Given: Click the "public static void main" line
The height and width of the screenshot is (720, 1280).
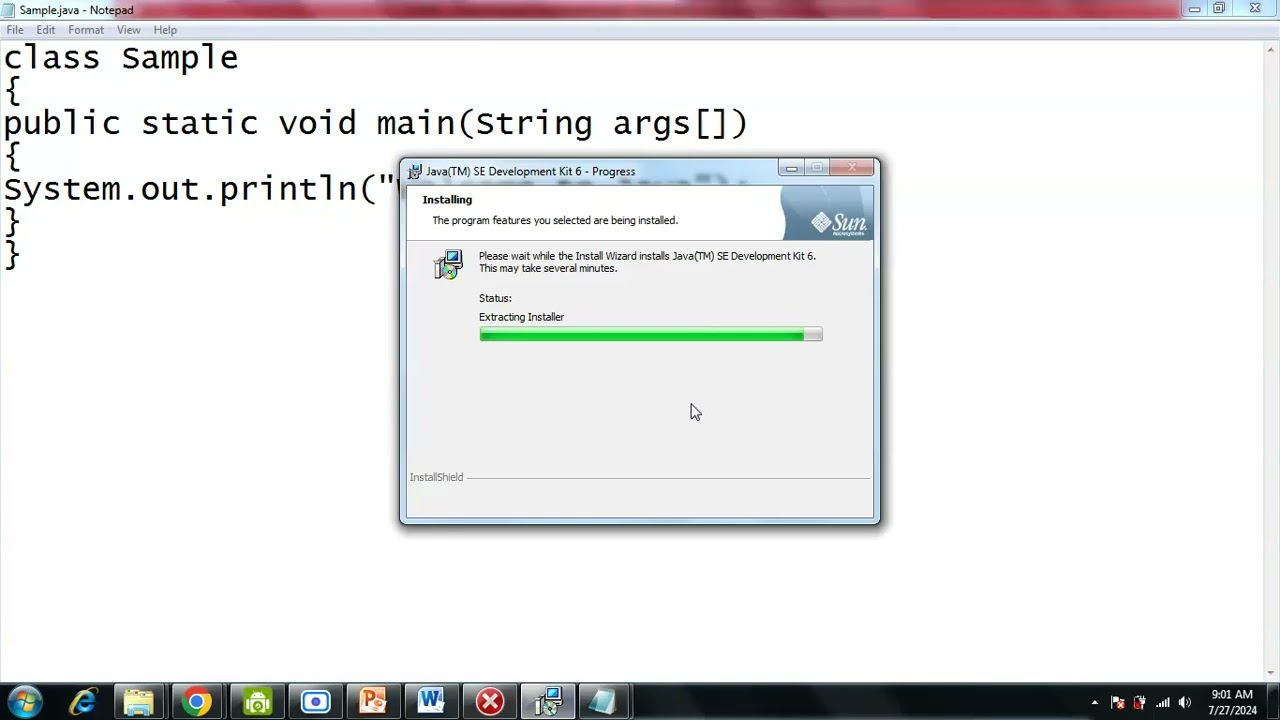Looking at the screenshot, I should click(375, 124).
